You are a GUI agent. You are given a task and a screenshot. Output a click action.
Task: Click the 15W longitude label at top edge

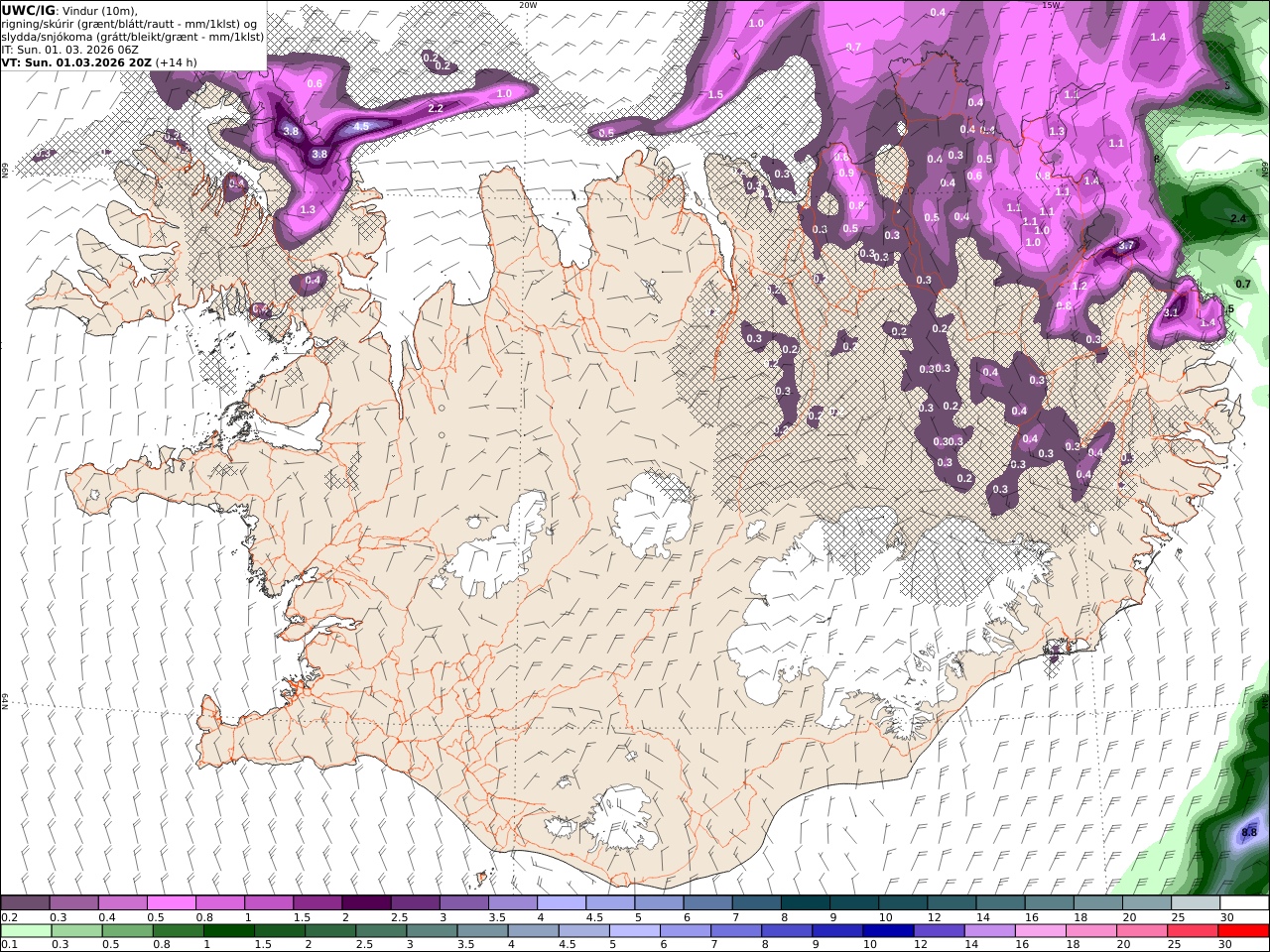pyautogui.click(x=1051, y=5)
